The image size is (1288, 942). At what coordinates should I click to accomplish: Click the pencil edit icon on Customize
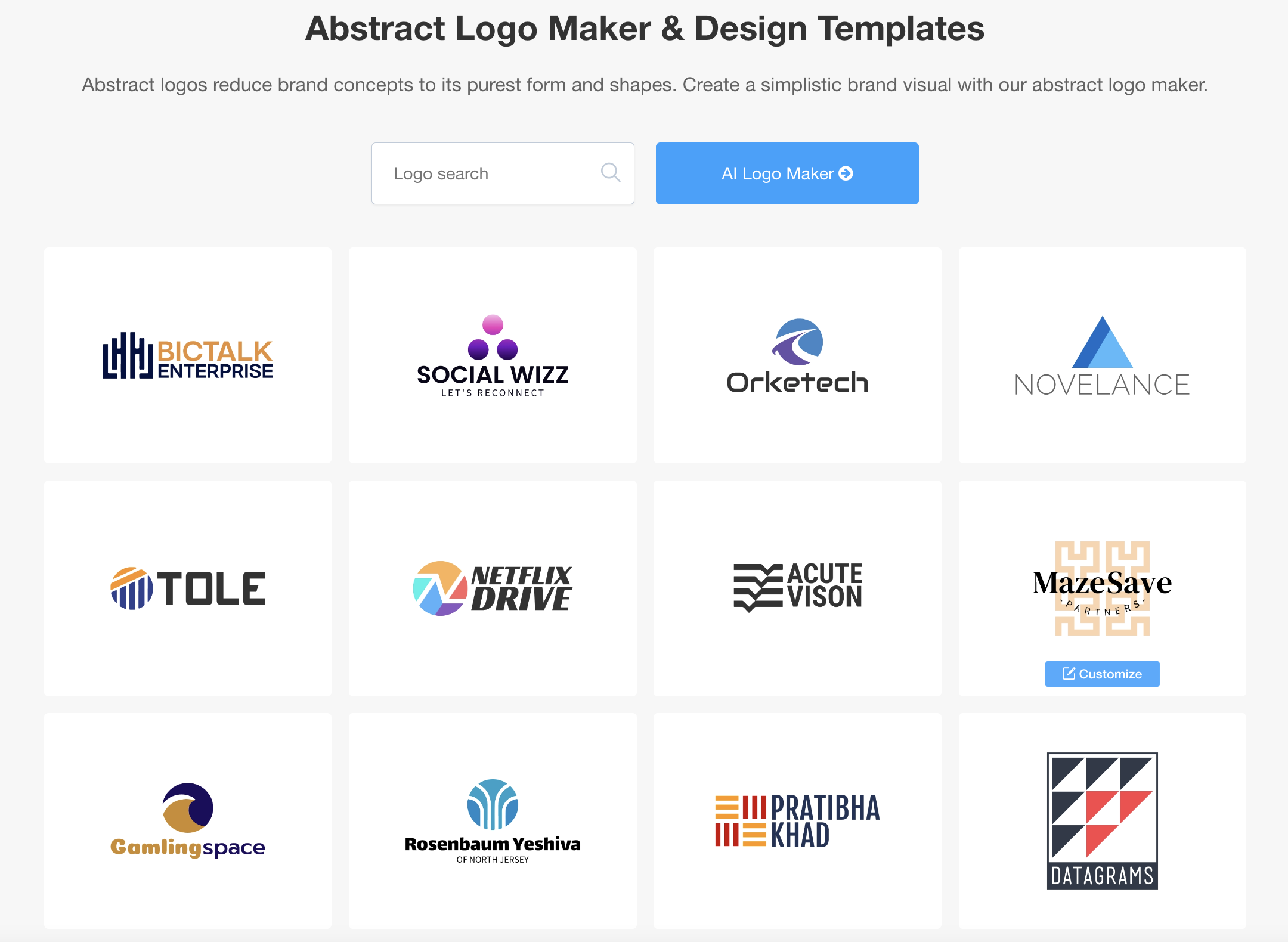point(1069,674)
